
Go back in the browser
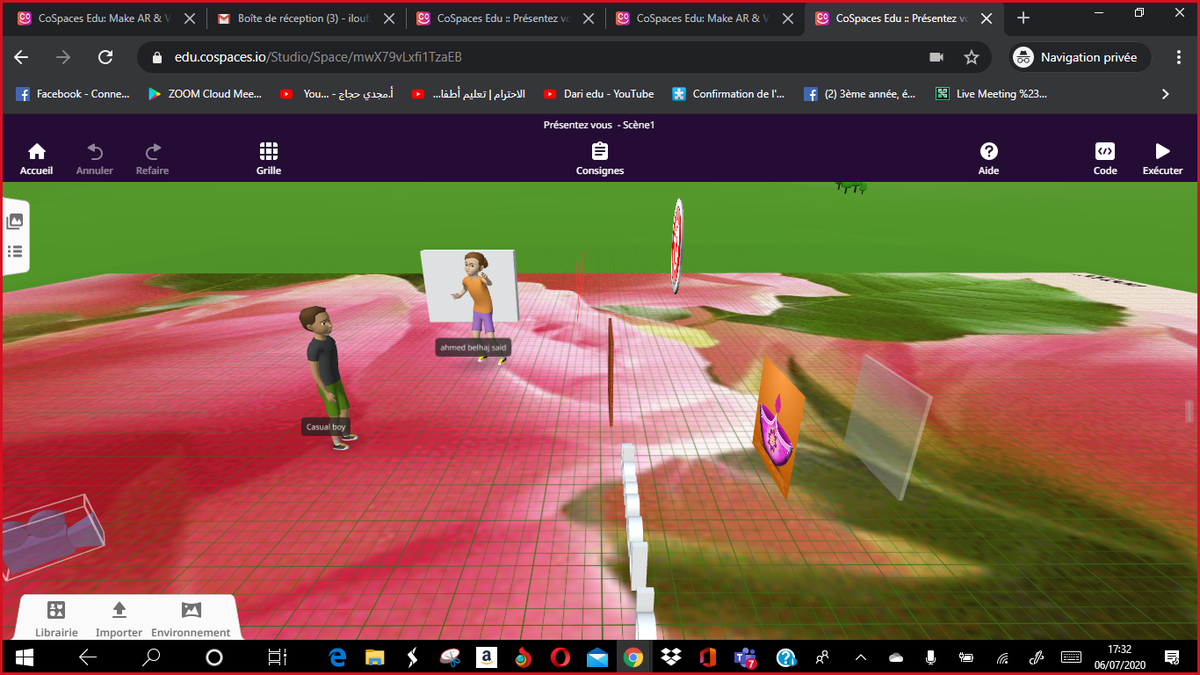pyautogui.click(x=21, y=57)
